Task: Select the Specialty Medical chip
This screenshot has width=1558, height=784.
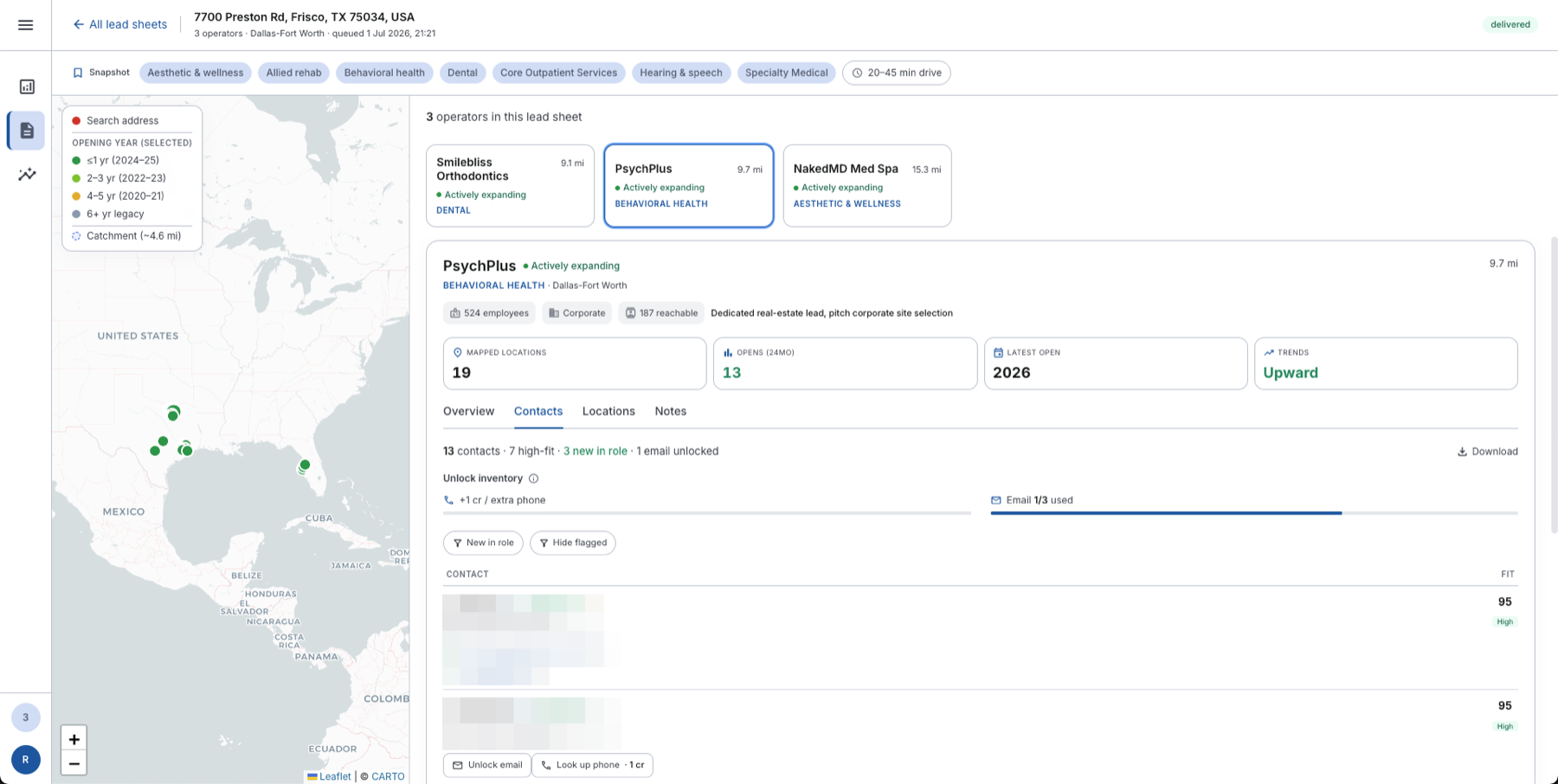Action: pos(786,73)
